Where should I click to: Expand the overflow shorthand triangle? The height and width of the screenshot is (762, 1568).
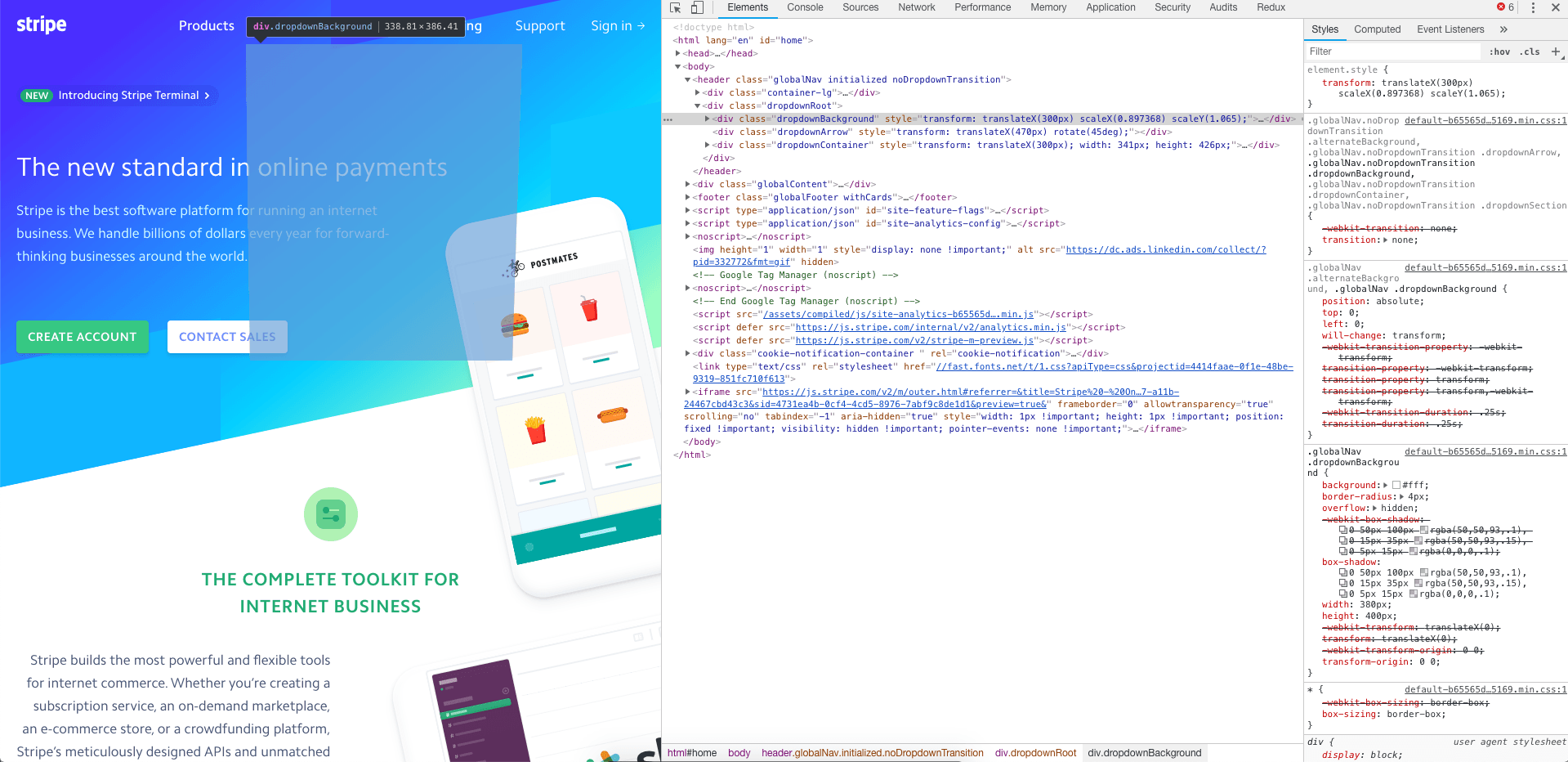(x=1375, y=509)
